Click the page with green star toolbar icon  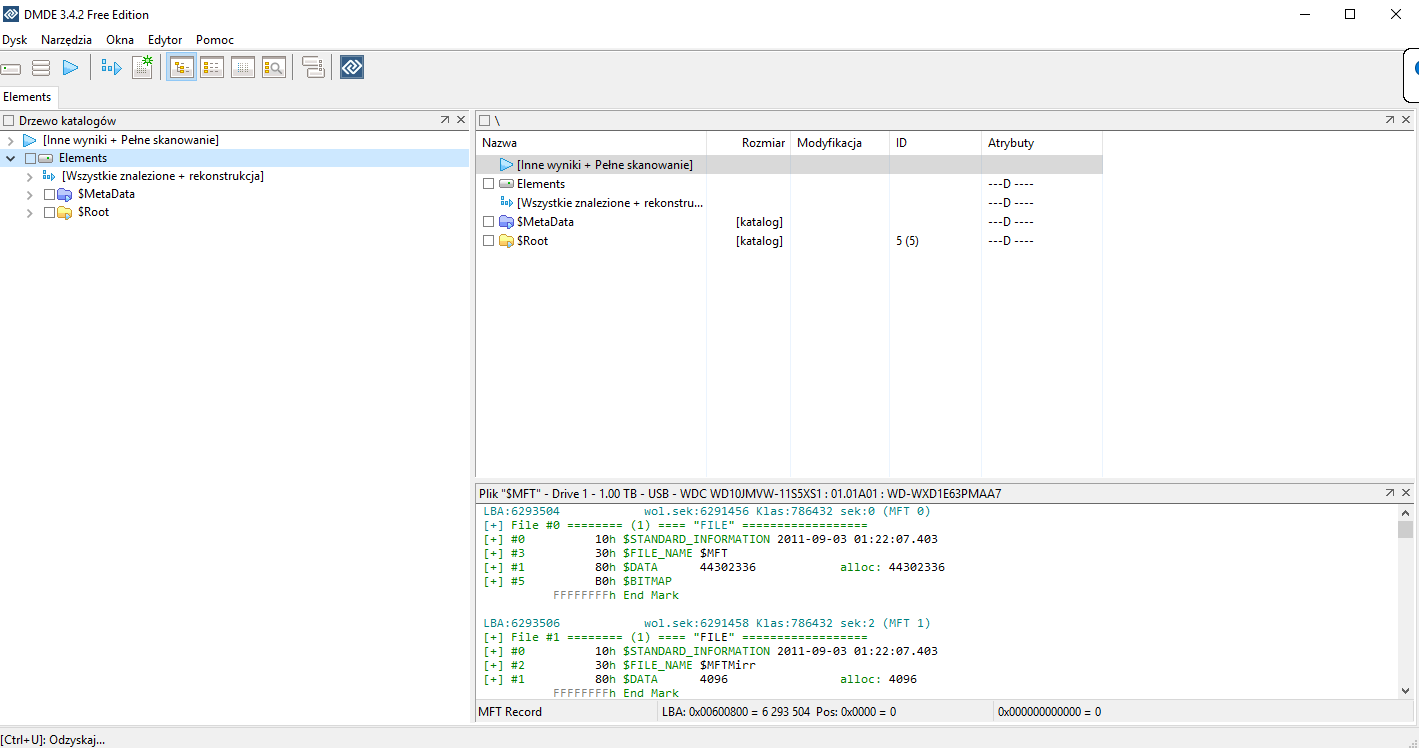tap(142, 67)
